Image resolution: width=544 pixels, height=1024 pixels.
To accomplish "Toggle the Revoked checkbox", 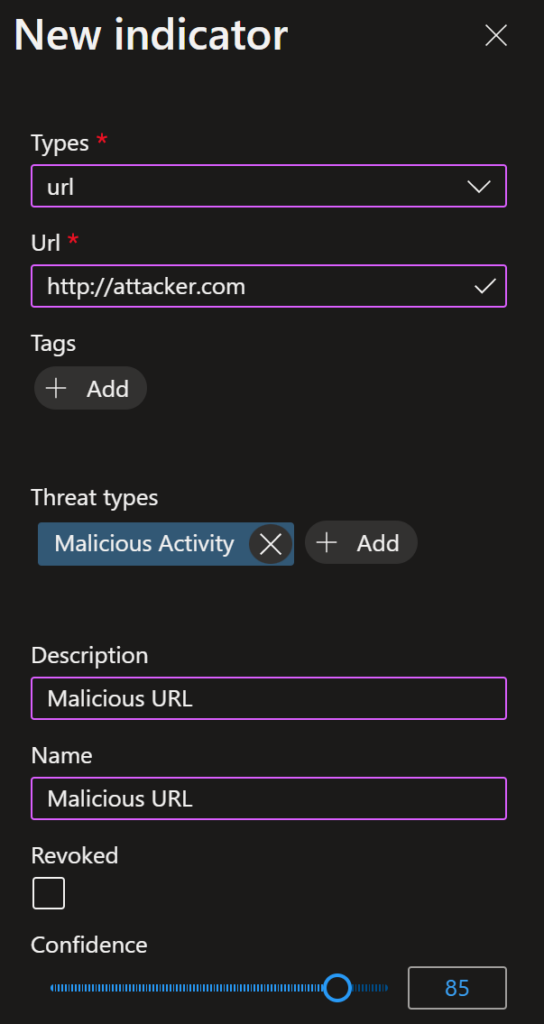I will point(49,893).
